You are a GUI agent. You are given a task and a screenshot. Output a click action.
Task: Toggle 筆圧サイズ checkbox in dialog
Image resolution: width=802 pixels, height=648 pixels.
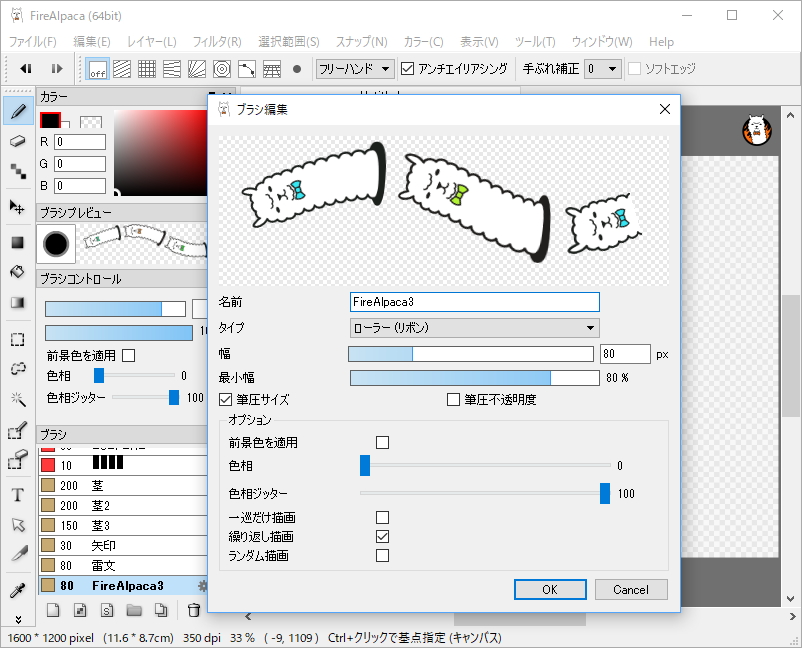(225, 399)
